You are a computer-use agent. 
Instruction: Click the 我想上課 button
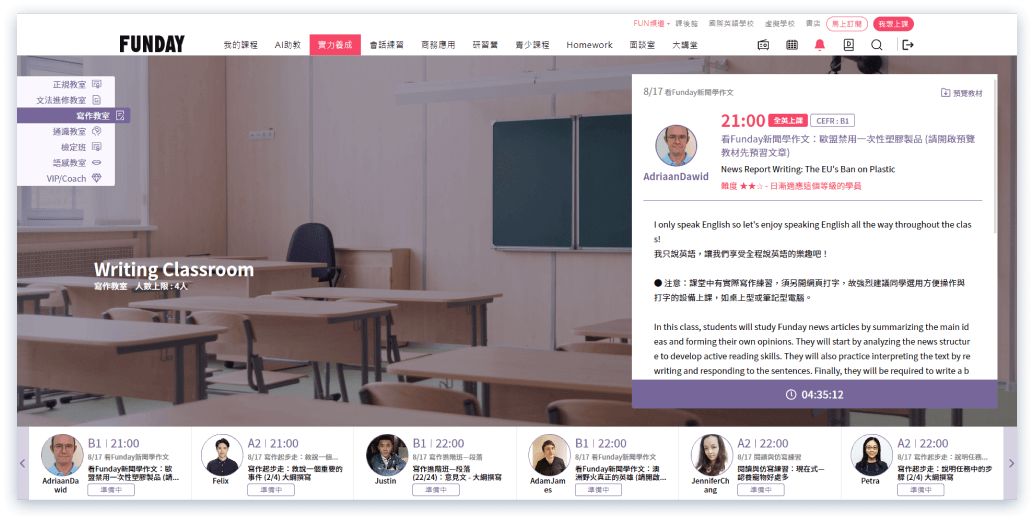893,23
